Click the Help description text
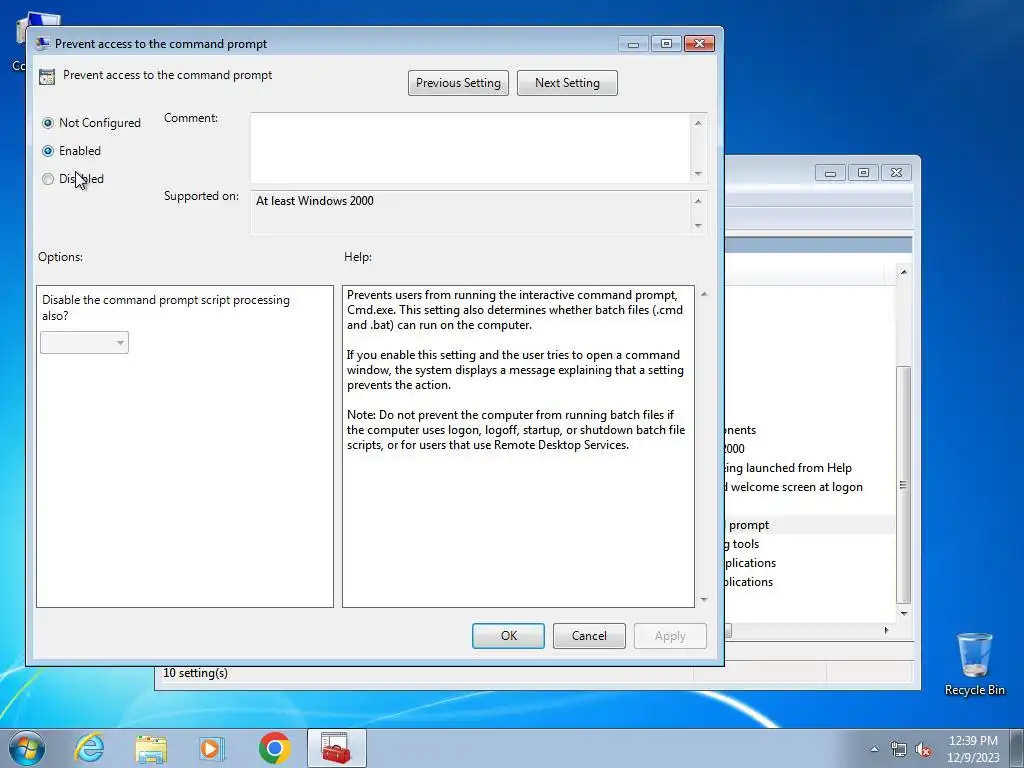The width and height of the screenshot is (1024, 768). (515, 370)
